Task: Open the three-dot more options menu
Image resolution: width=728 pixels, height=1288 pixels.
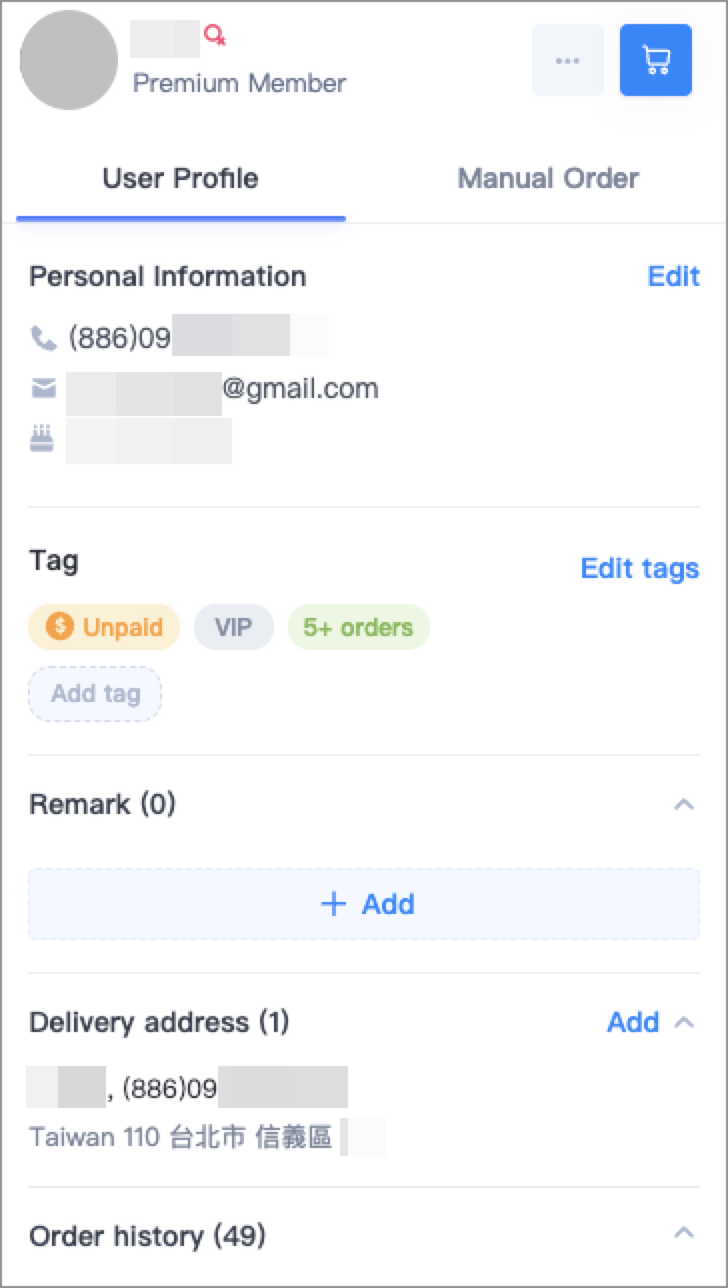Action: 568,60
